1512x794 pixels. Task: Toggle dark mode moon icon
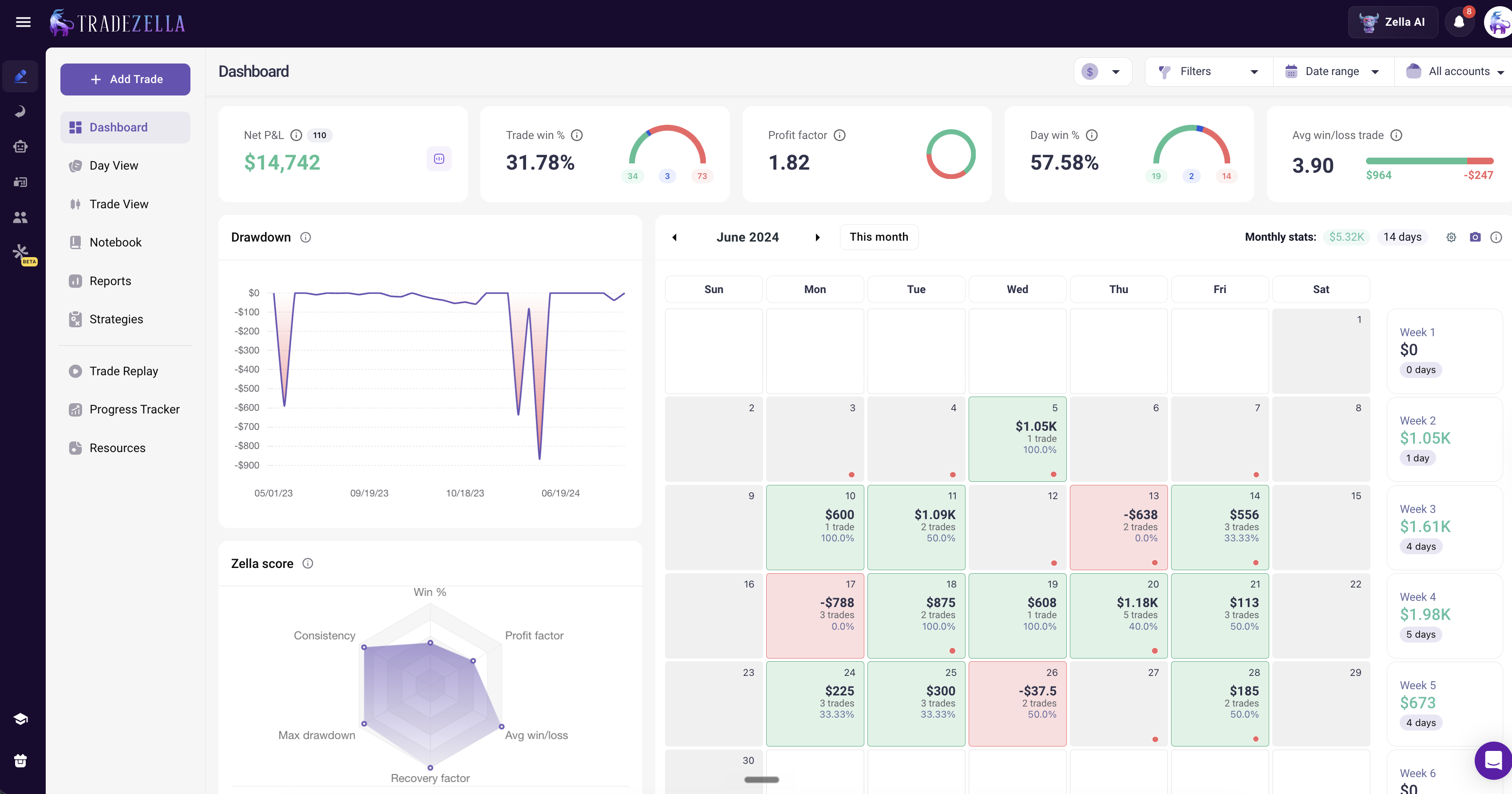point(20,111)
